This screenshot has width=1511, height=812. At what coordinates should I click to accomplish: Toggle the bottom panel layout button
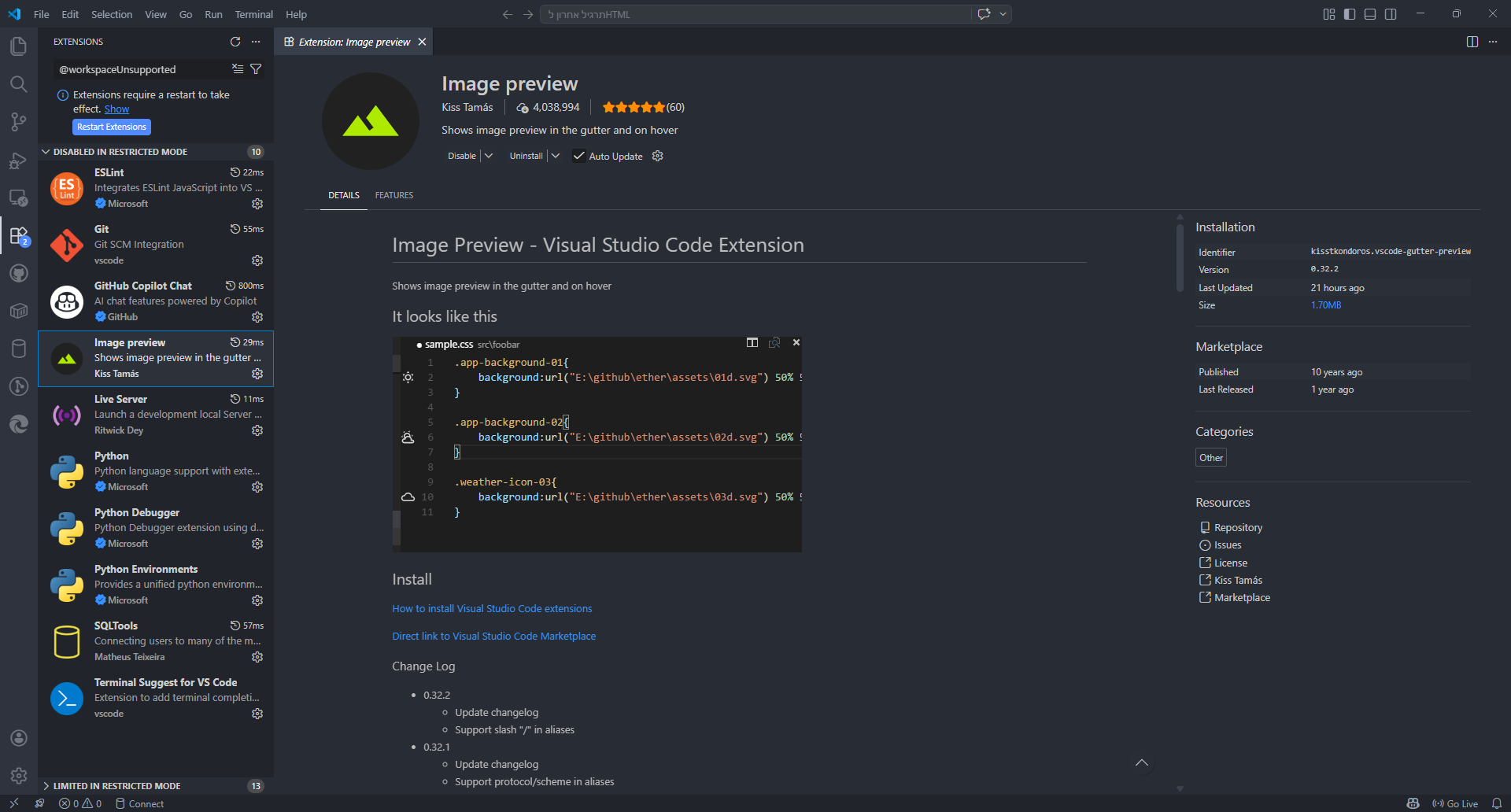[x=1370, y=14]
